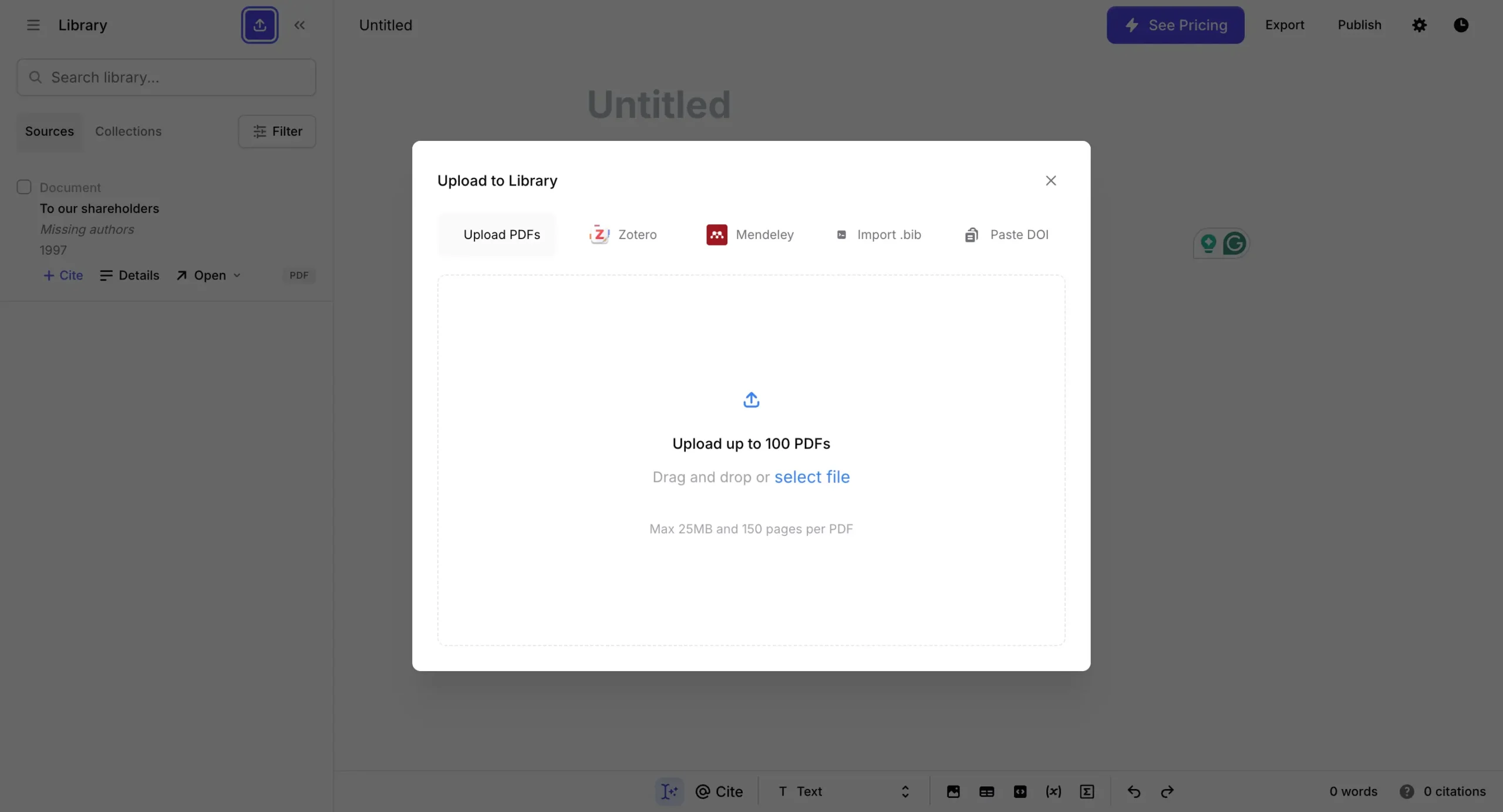Click the Untitled document tab title
Image resolution: width=1503 pixels, height=812 pixels.
click(385, 25)
